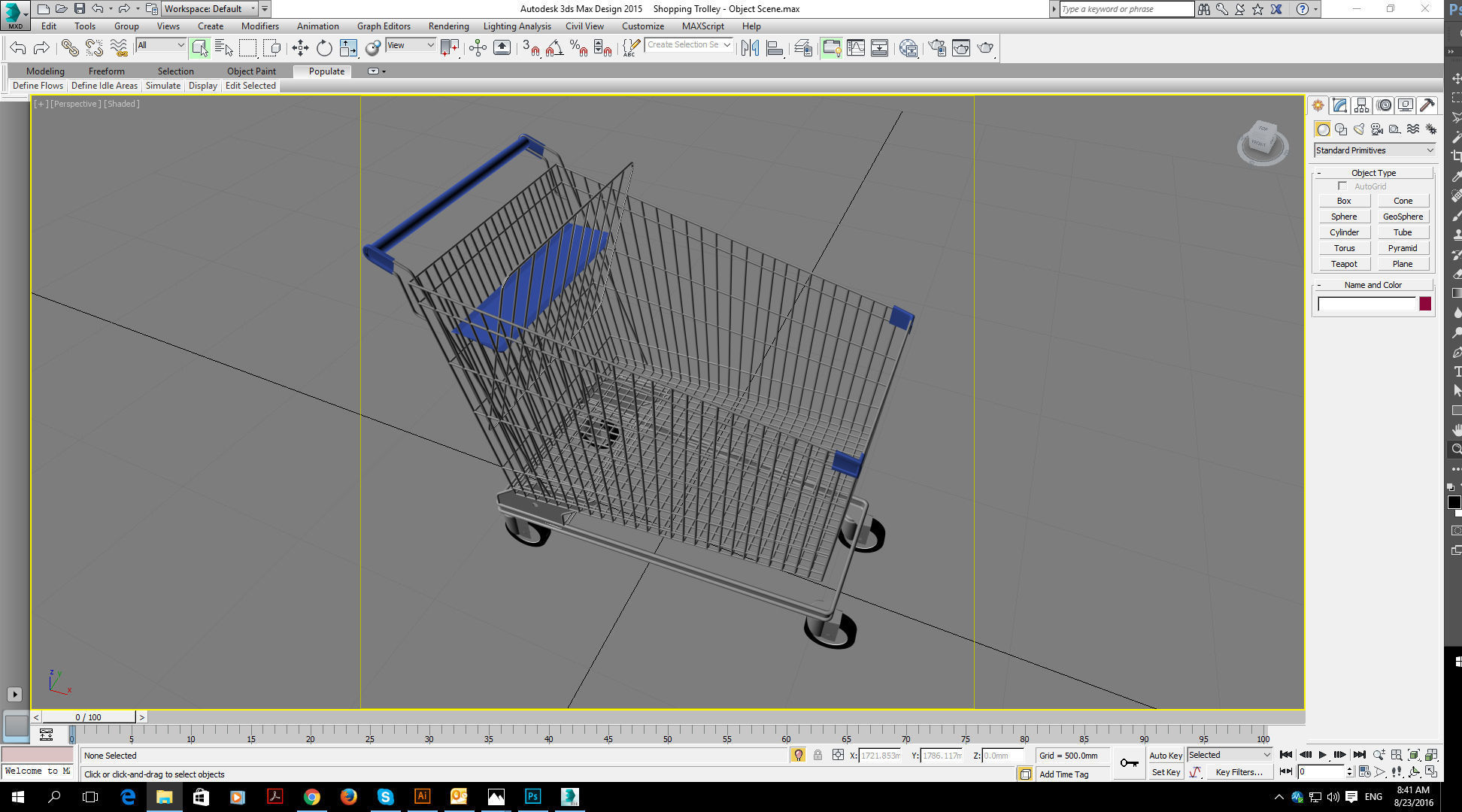The height and width of the screenshot is (812, 1462).
Task: Open the Workspace: Default dropdown
Action: tap(210, 9)
